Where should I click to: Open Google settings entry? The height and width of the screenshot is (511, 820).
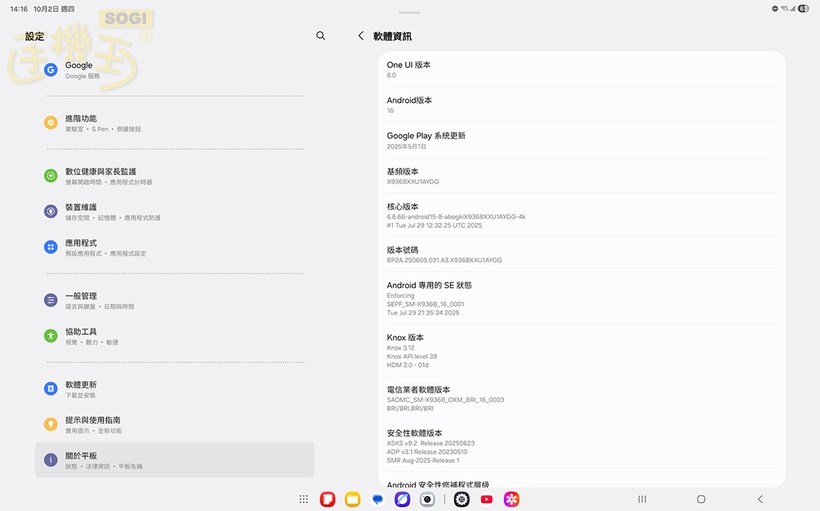click(174, 70)
